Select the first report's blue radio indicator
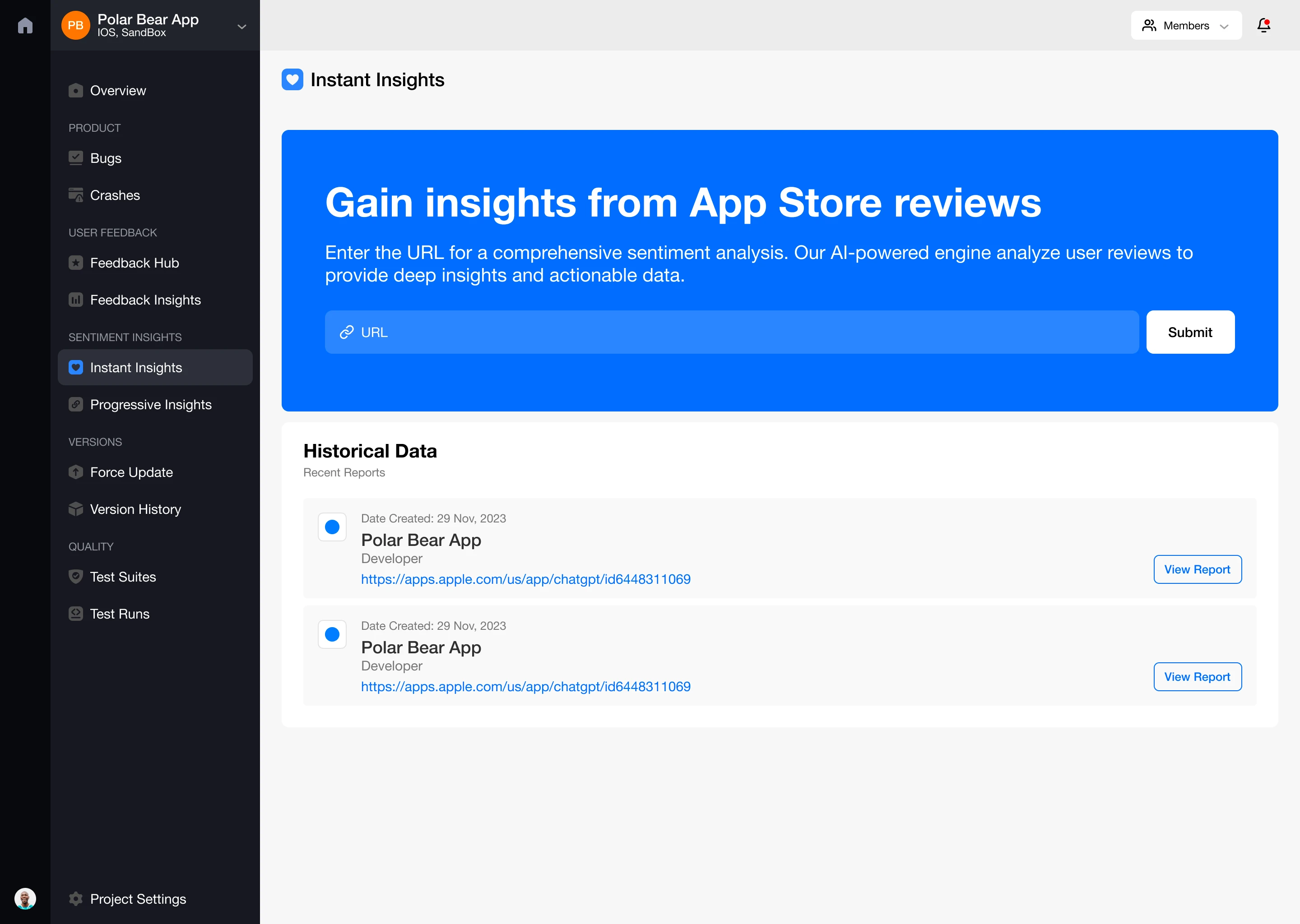 pos(332,527)
